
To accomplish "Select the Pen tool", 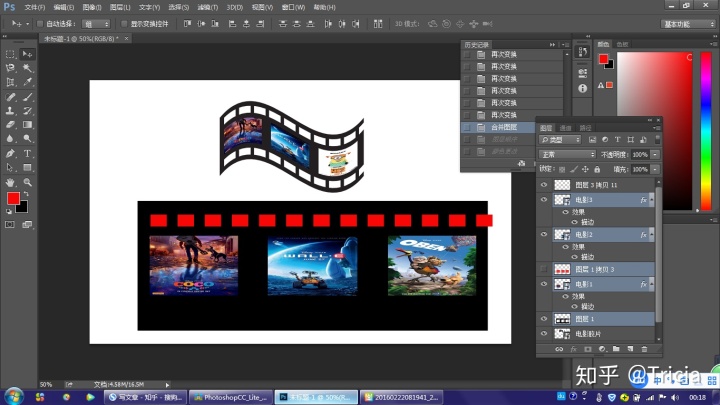I will pos(10,153).
